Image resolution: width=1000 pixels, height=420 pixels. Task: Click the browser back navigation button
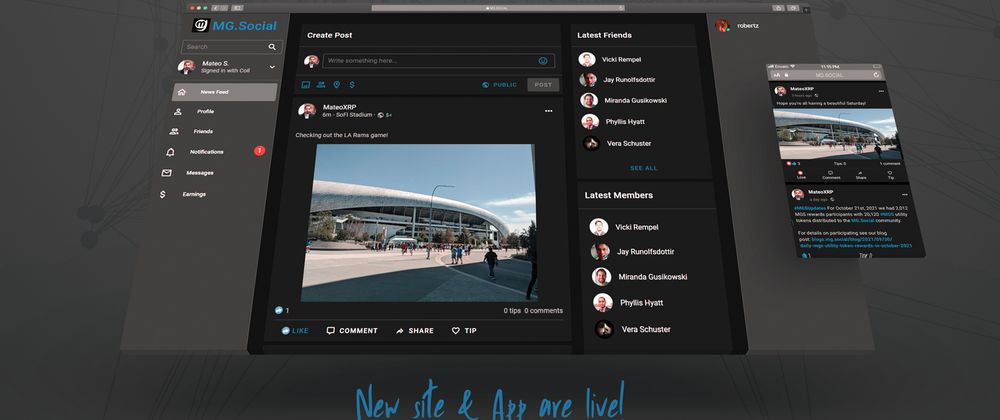215,8
